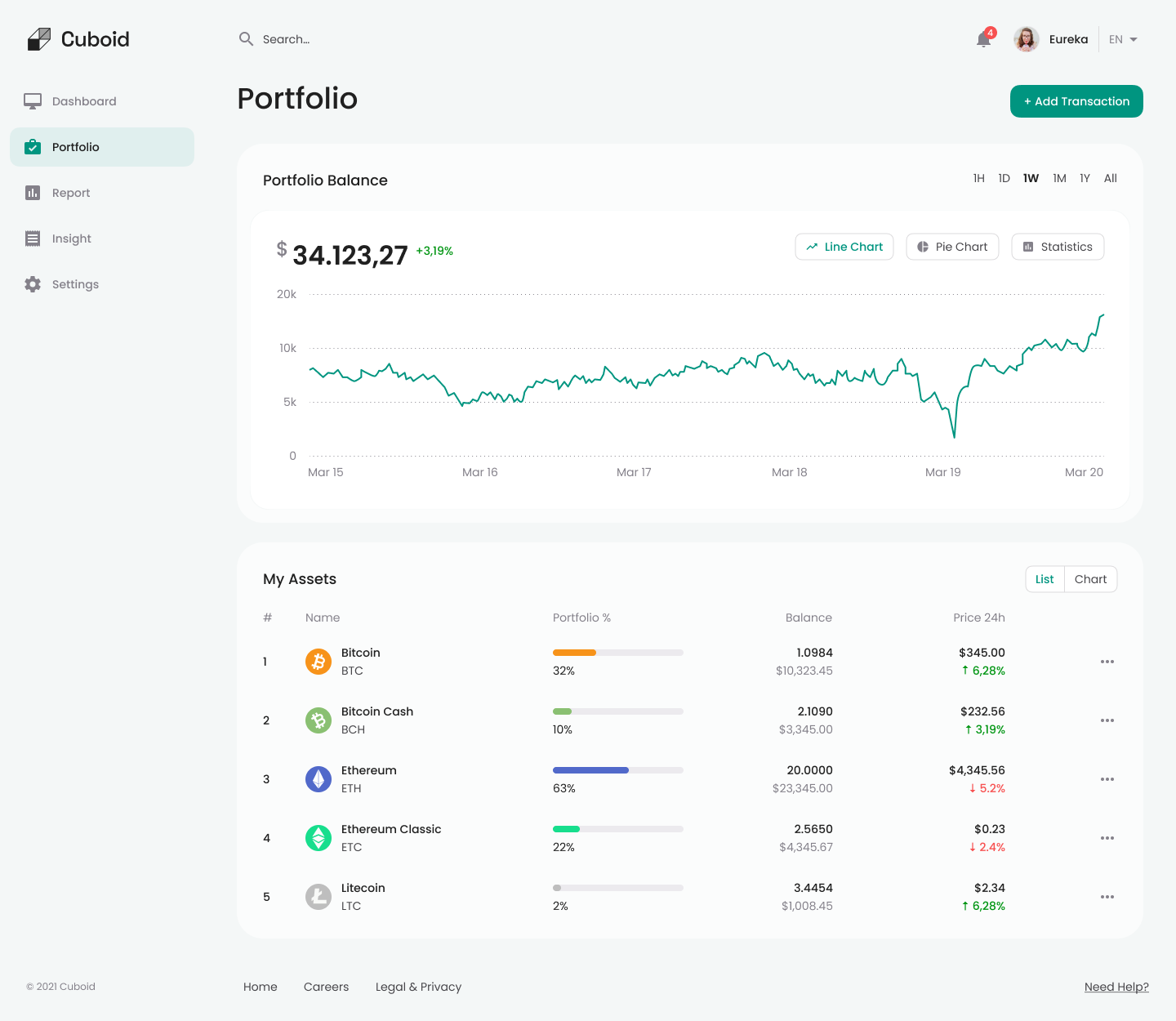Open the Insight section icon
This screenshot has width=1176, height=1021.
coord(33,238)
